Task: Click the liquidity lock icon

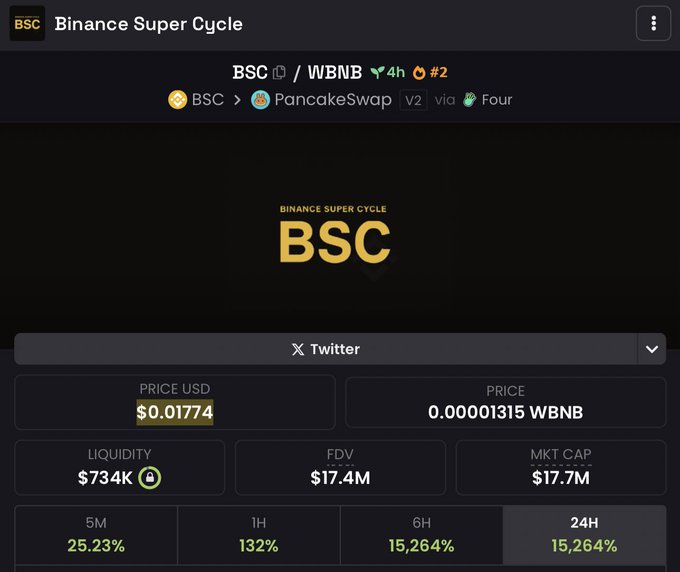Action: (x=149, y=478)
